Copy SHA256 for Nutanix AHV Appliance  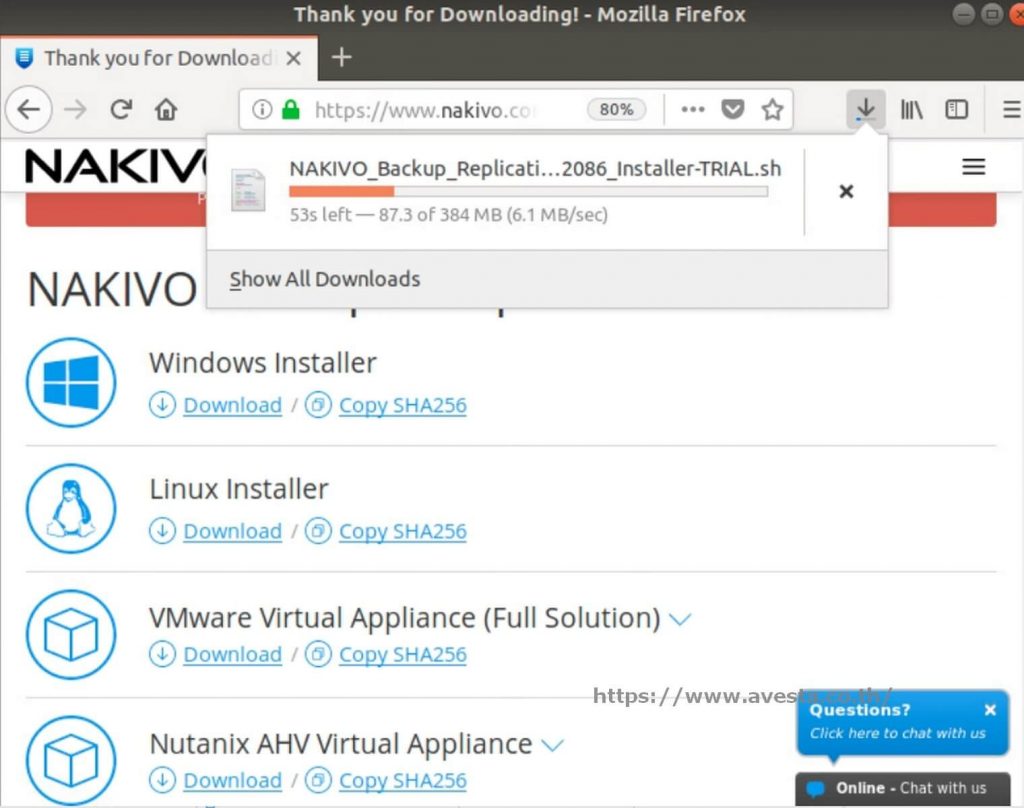click(403, 780)
